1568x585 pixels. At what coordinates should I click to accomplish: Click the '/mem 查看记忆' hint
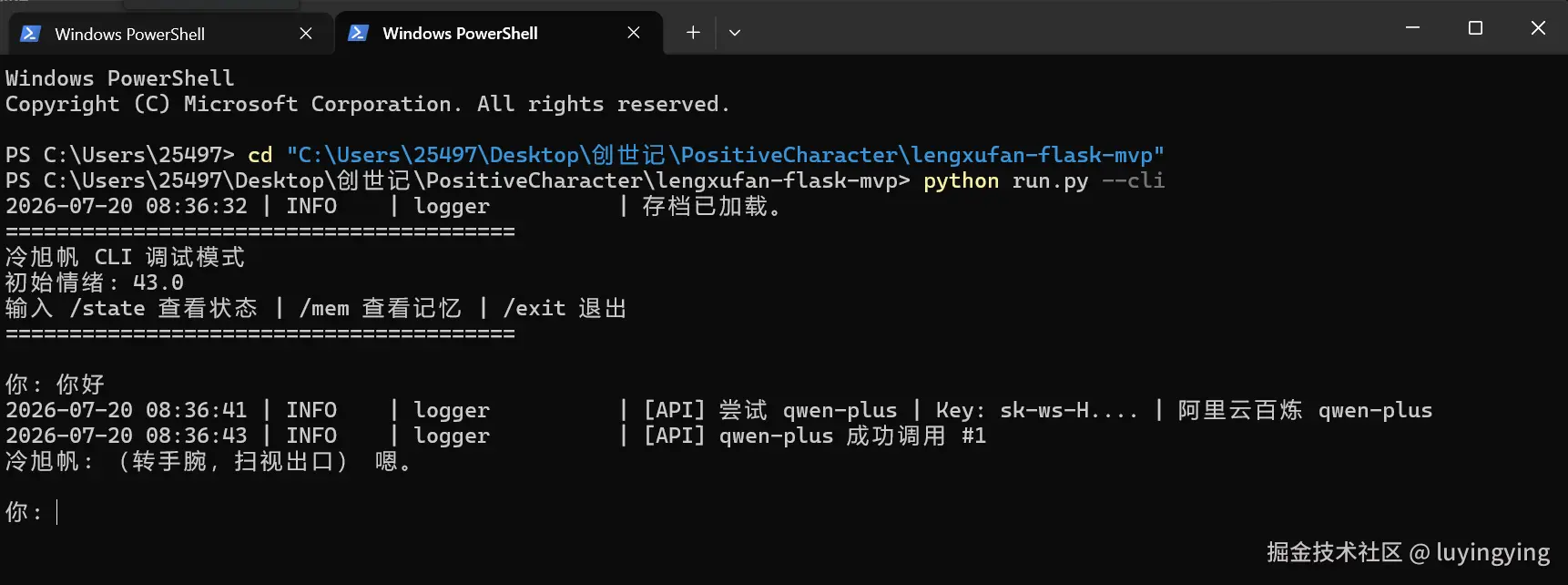click(380, 308)
